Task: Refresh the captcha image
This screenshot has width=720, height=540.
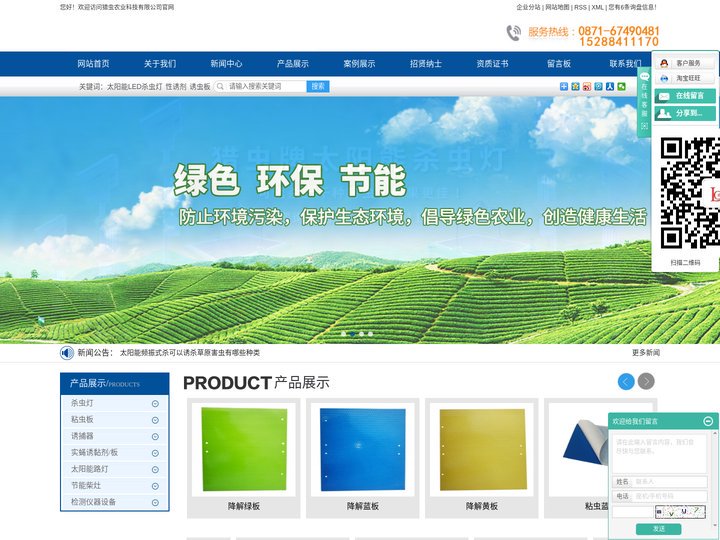Action: click(680, 512)
